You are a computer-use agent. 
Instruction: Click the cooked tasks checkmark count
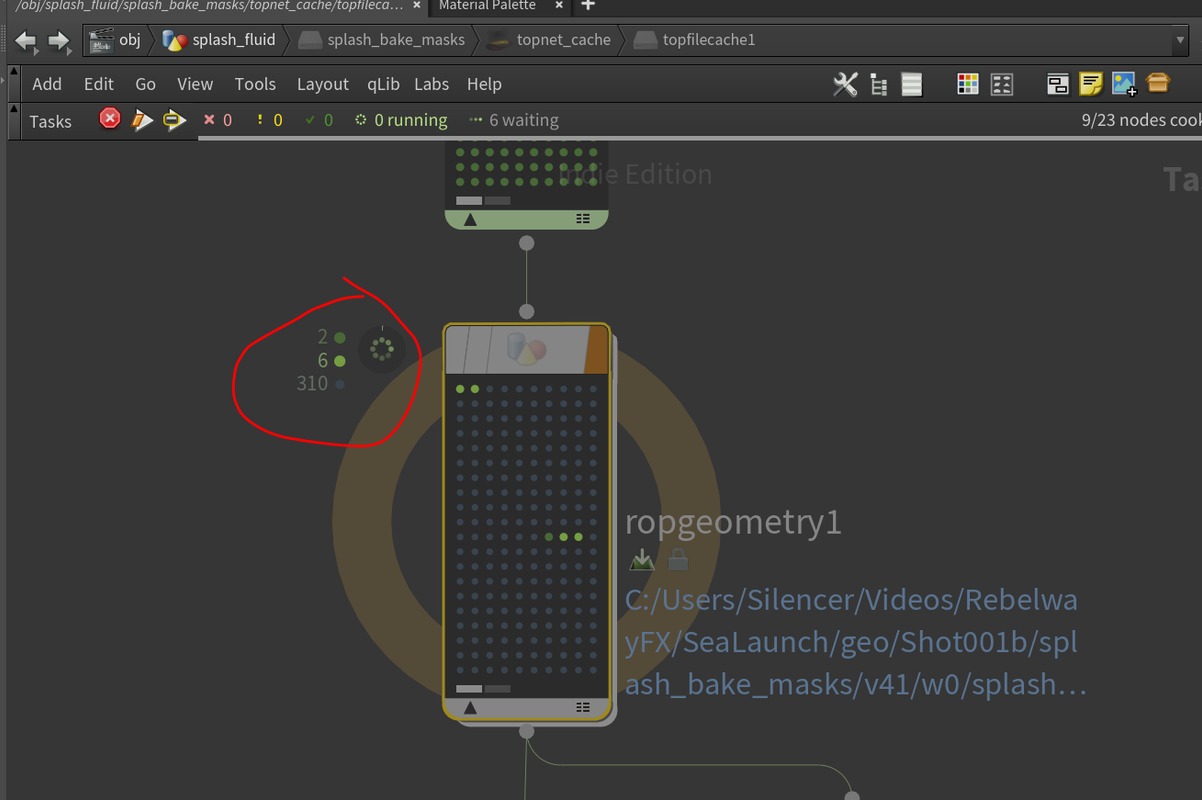point(319,120)
